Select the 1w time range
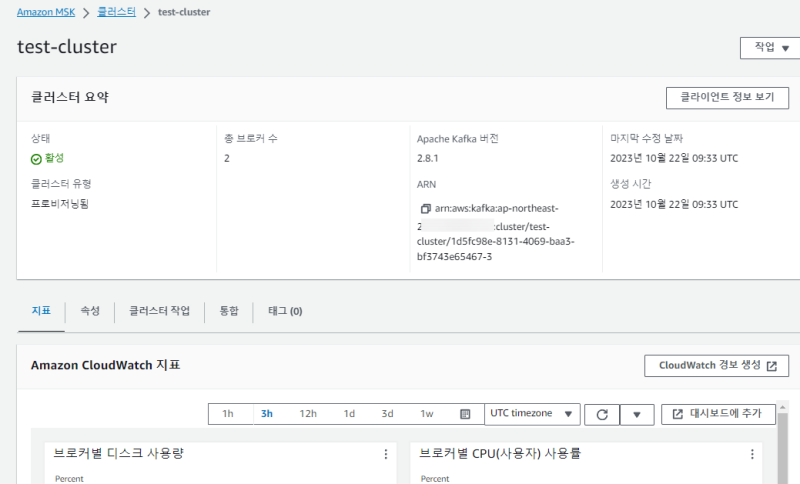800x484 pixels. pyautogui.click(x=427, y=414)
